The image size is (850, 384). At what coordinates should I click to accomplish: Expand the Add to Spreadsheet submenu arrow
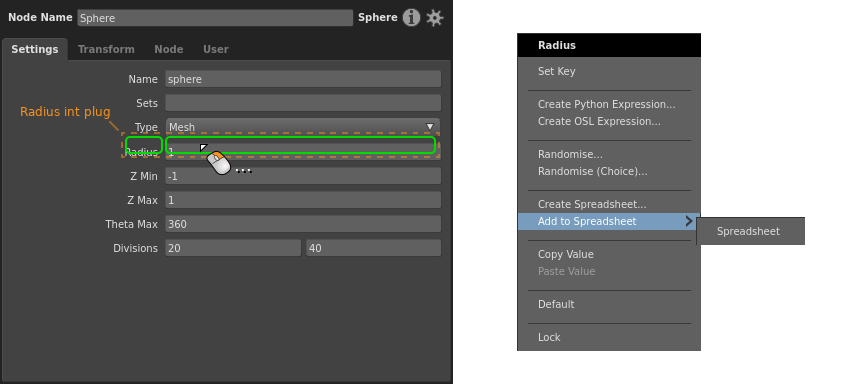(688, 221)
